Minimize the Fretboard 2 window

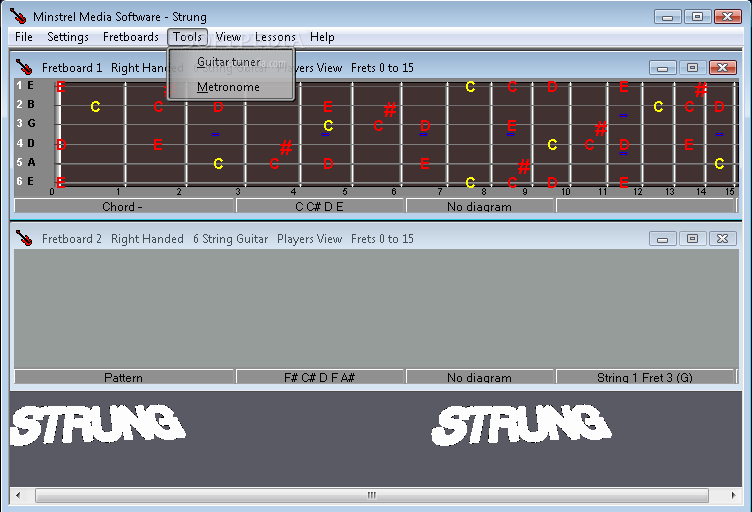[x=662, y=239]
